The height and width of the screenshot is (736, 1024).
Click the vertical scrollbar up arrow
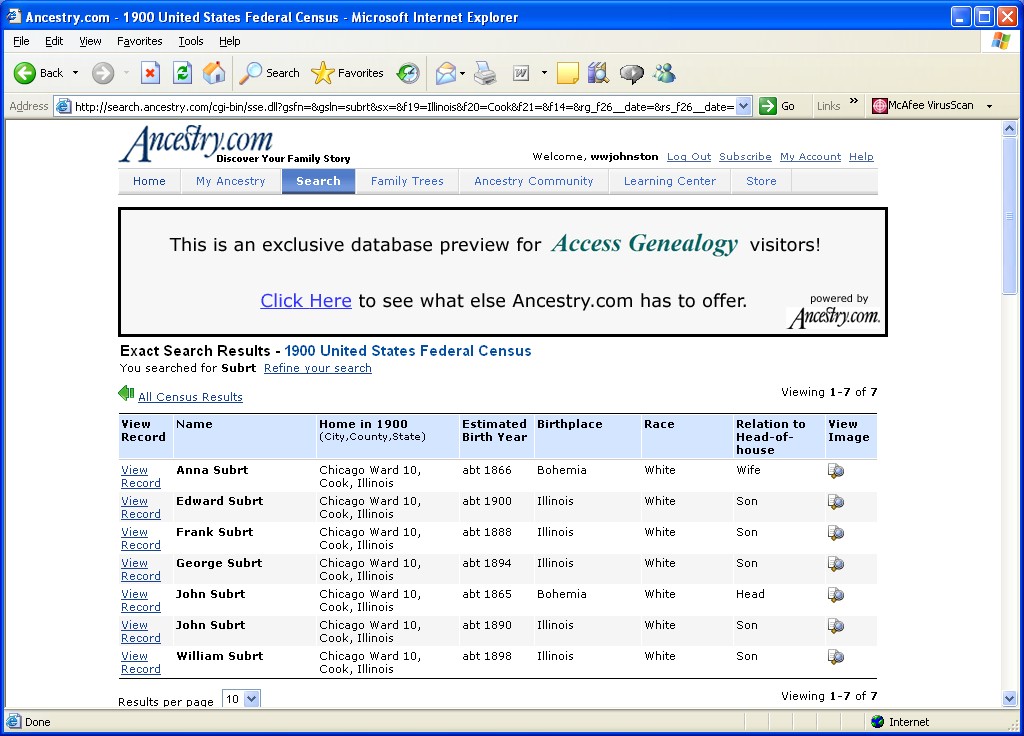(1010, 129)
